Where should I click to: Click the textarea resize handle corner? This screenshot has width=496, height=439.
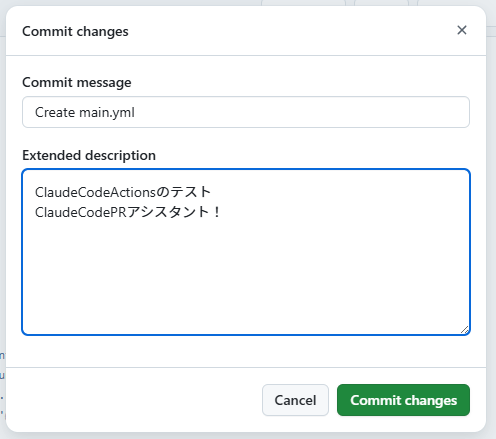465,330
